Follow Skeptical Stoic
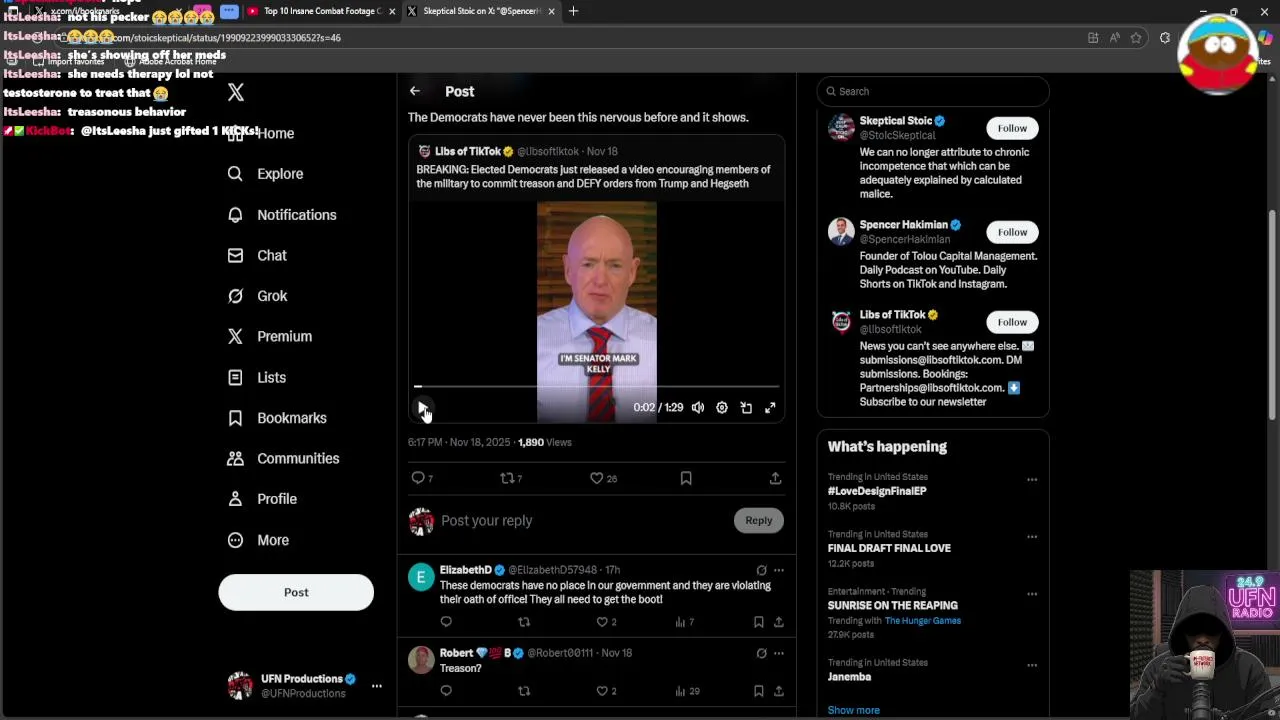This screenshot has height=720, width=1280. pyautogui.click(x=1012, y=128)
